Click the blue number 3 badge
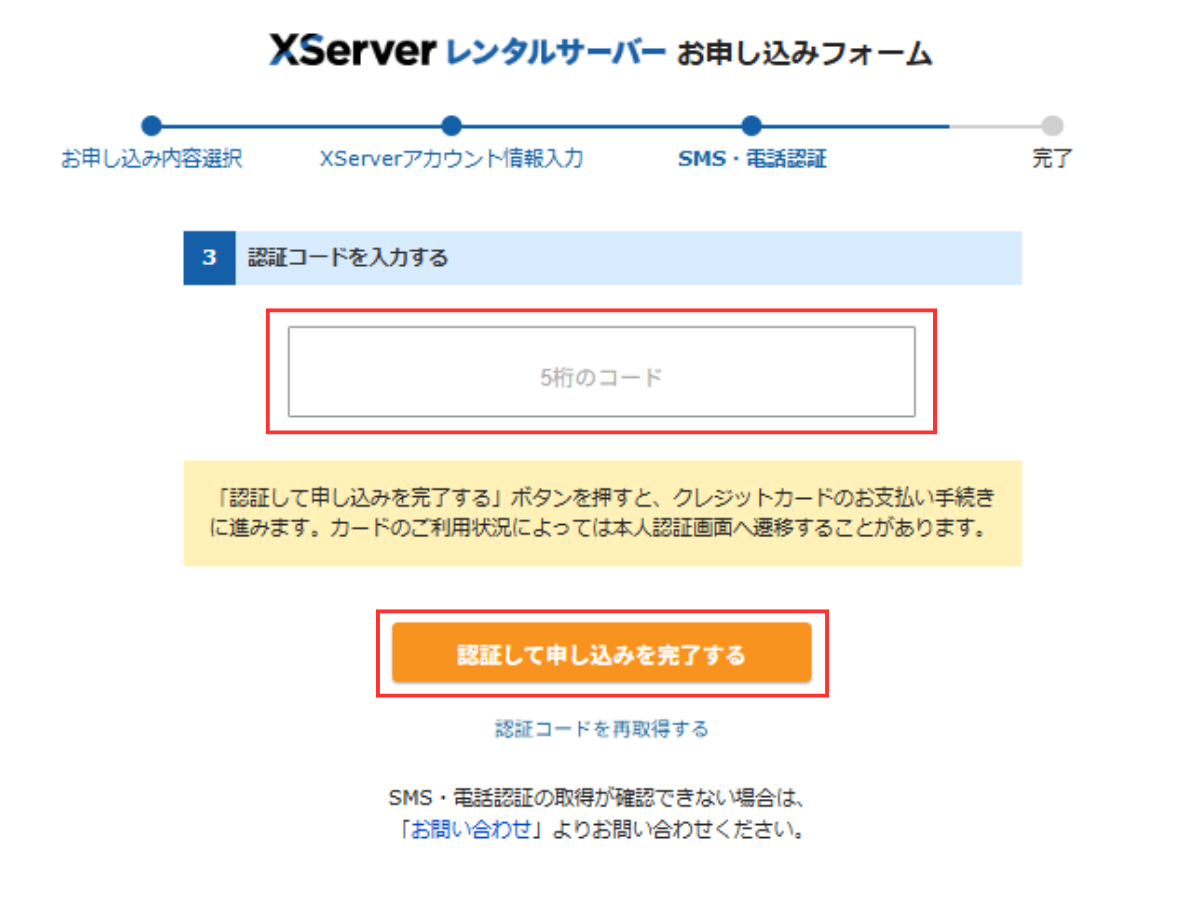The width and height of the screenshot is (1200, 900). point(209,258)
